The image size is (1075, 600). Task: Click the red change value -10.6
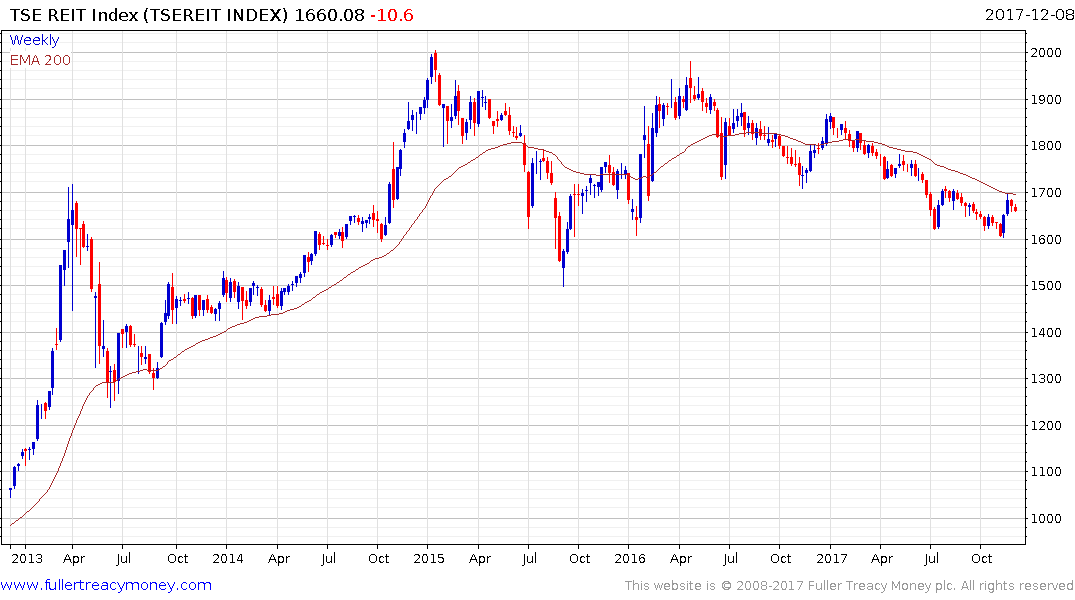[x=391, y=15]
